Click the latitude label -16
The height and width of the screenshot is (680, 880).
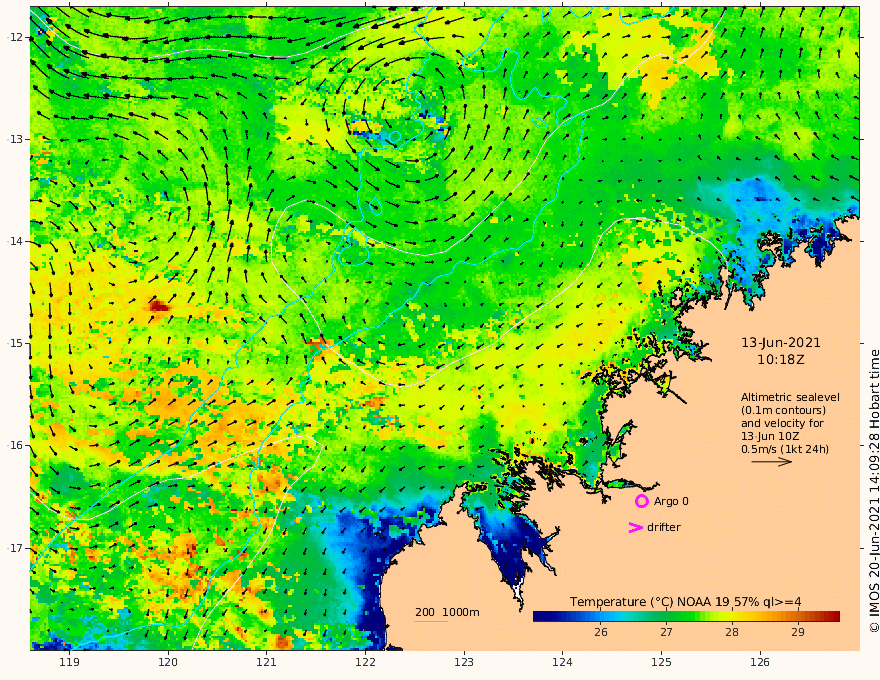point(15,445)
